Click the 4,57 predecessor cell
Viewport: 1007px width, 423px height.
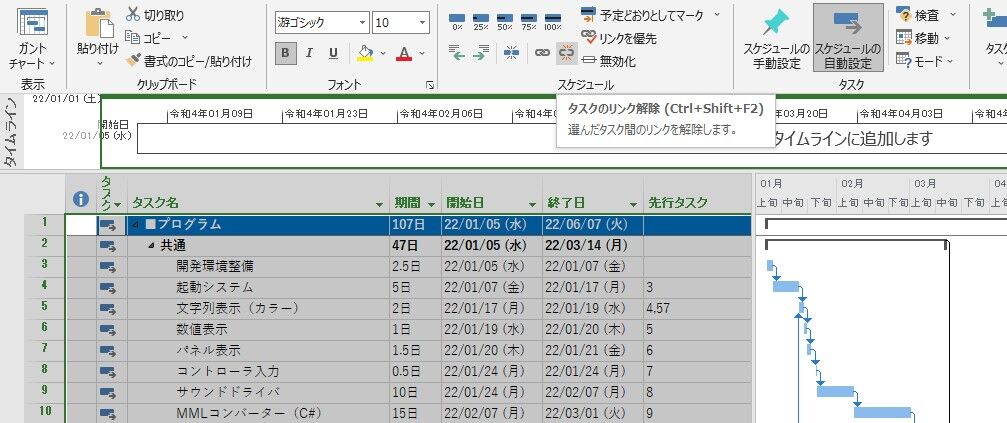point(697,308)
